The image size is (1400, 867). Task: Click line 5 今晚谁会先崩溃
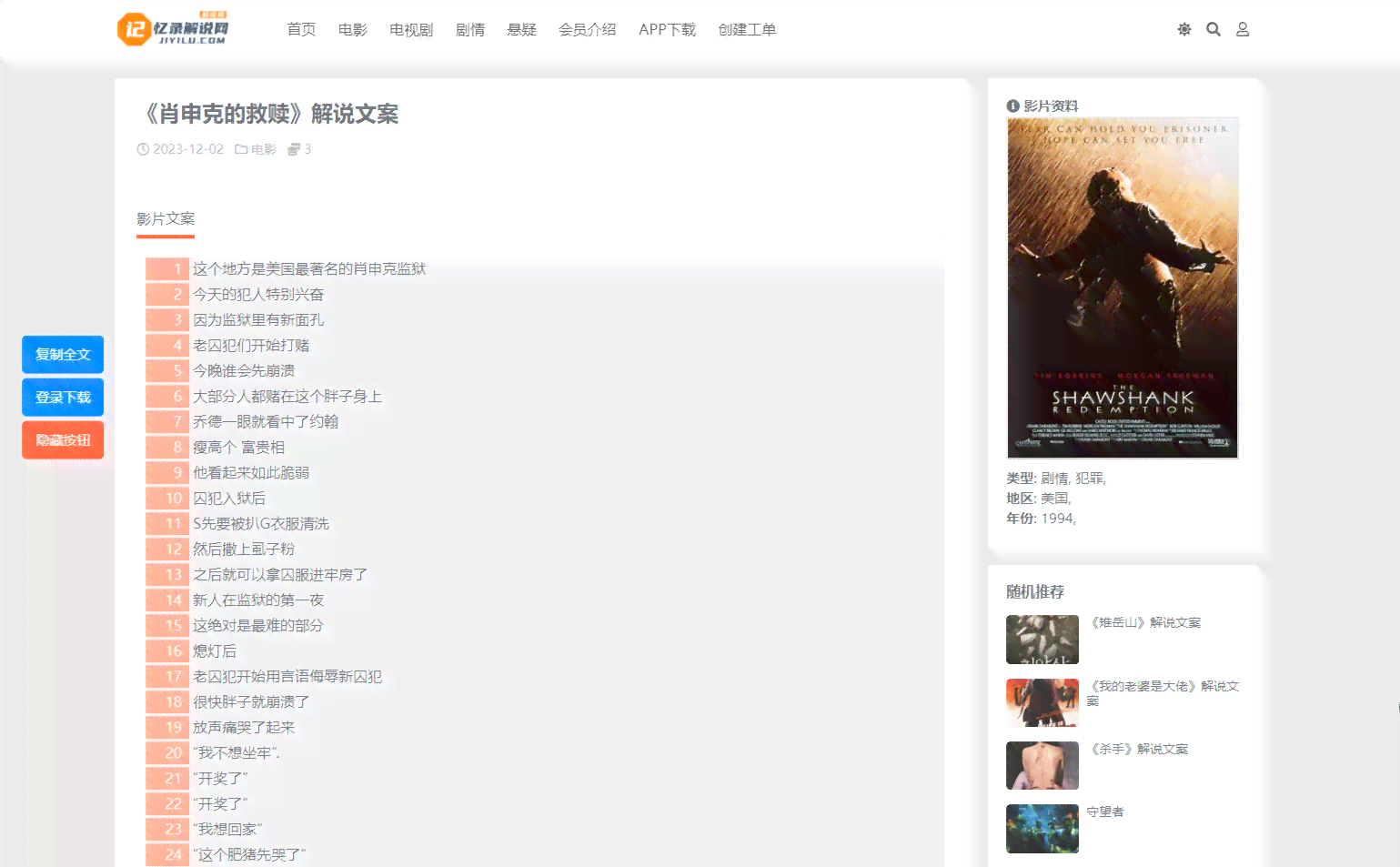(244, 370)
